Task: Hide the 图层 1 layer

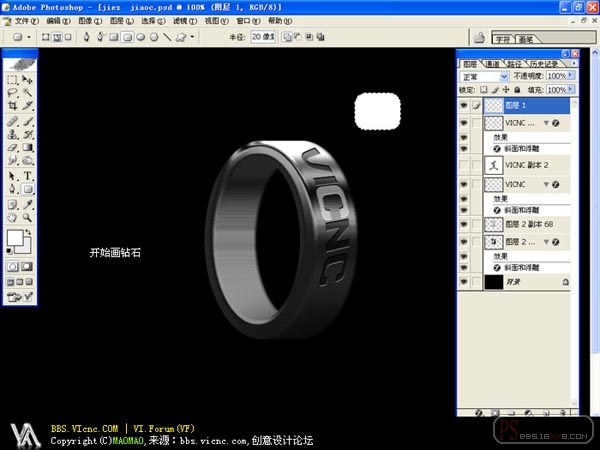Action: point(464,105)
